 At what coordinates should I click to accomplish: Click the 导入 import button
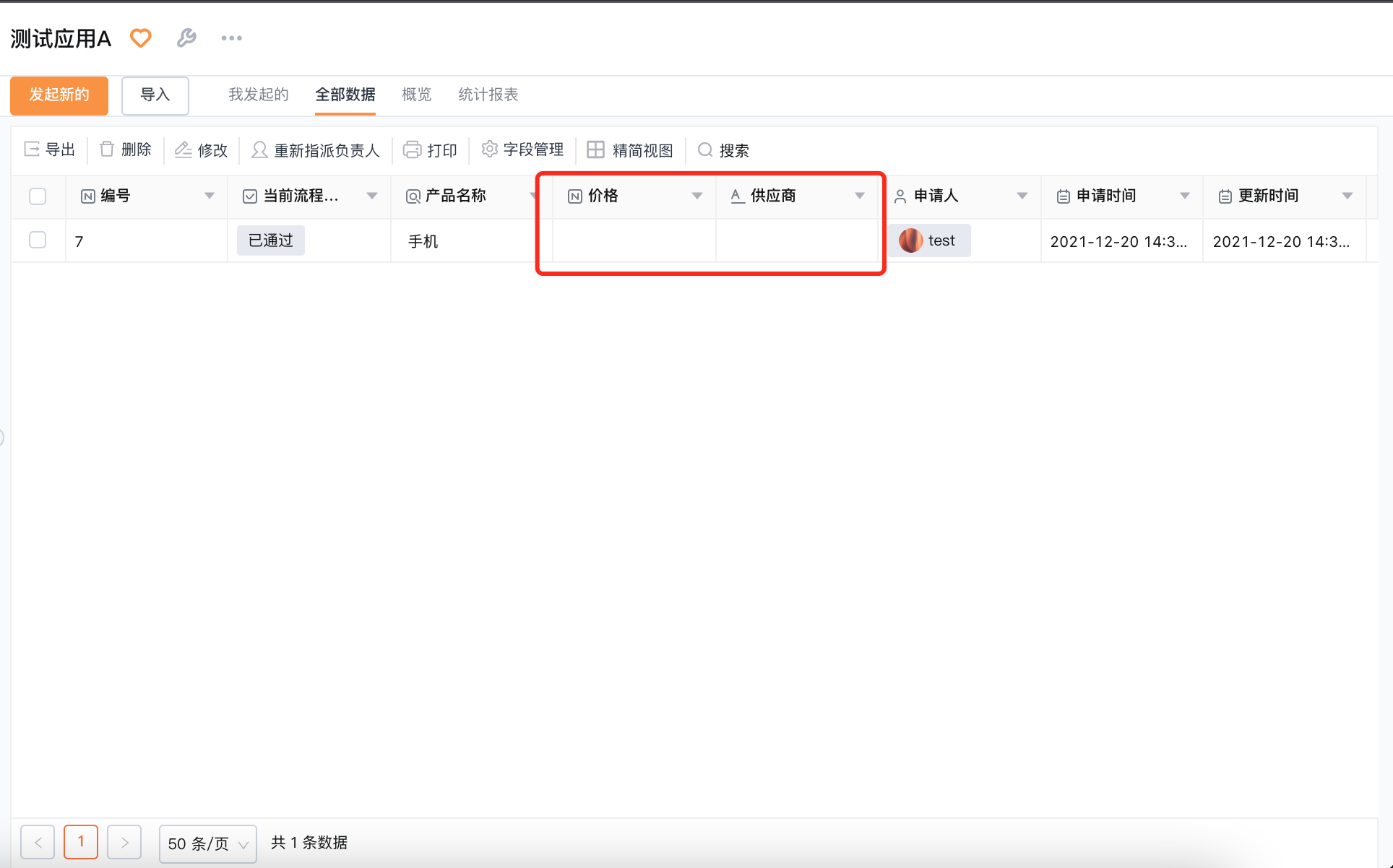(155, 95)
